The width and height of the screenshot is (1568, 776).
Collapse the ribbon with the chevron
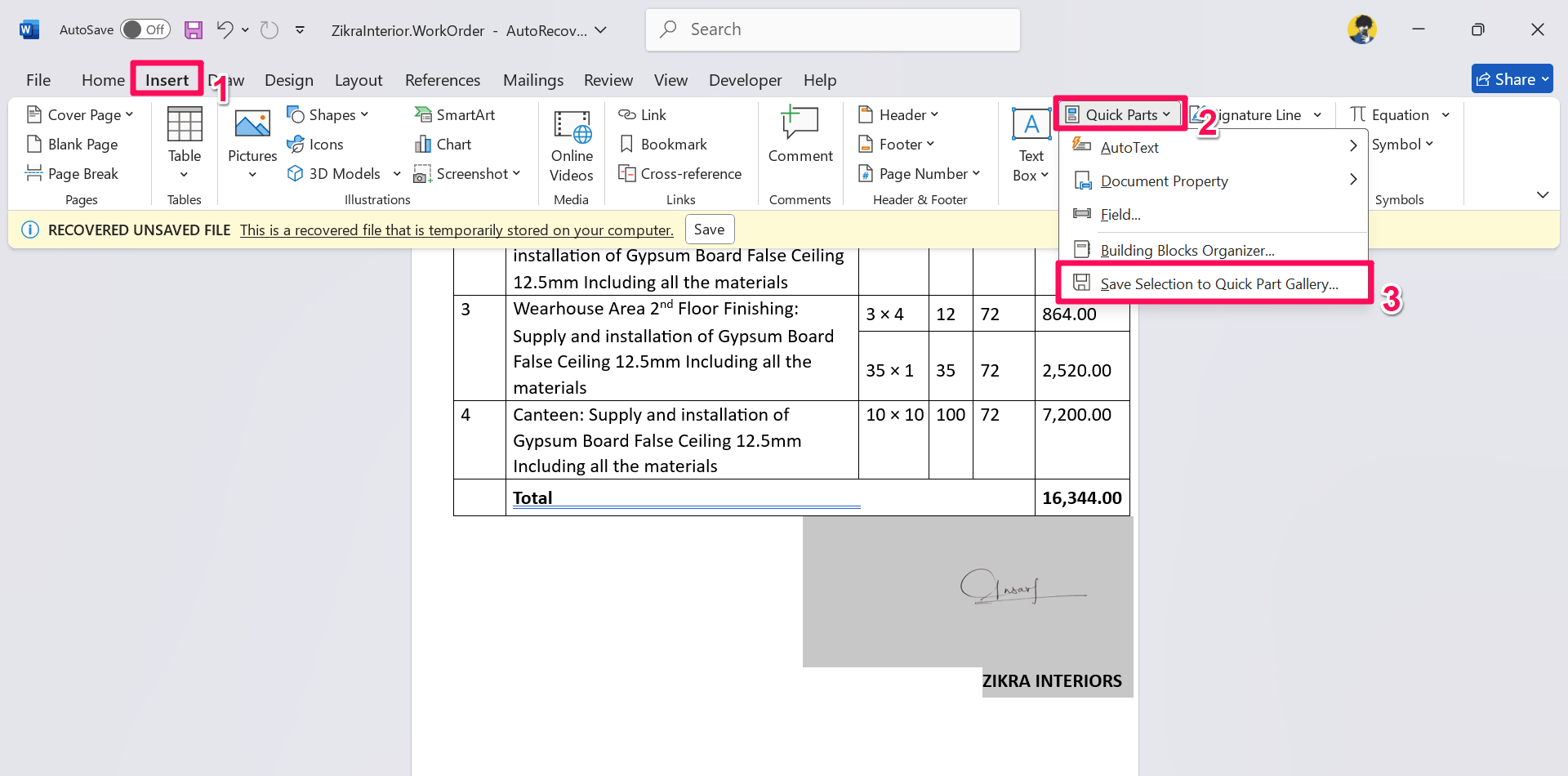coord(1543,194)
